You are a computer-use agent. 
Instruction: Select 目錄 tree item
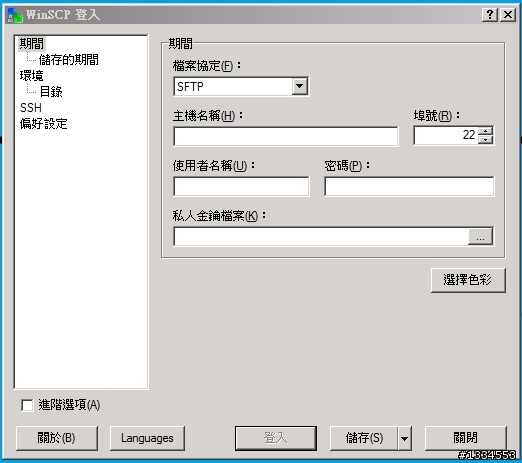tap(51, 91)
